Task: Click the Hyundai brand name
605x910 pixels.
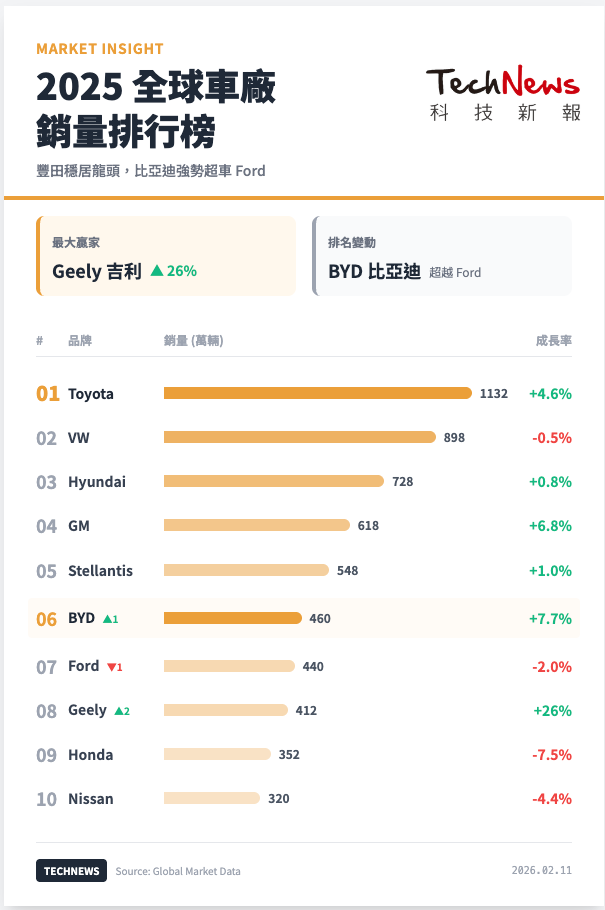Action: point(97,482)
